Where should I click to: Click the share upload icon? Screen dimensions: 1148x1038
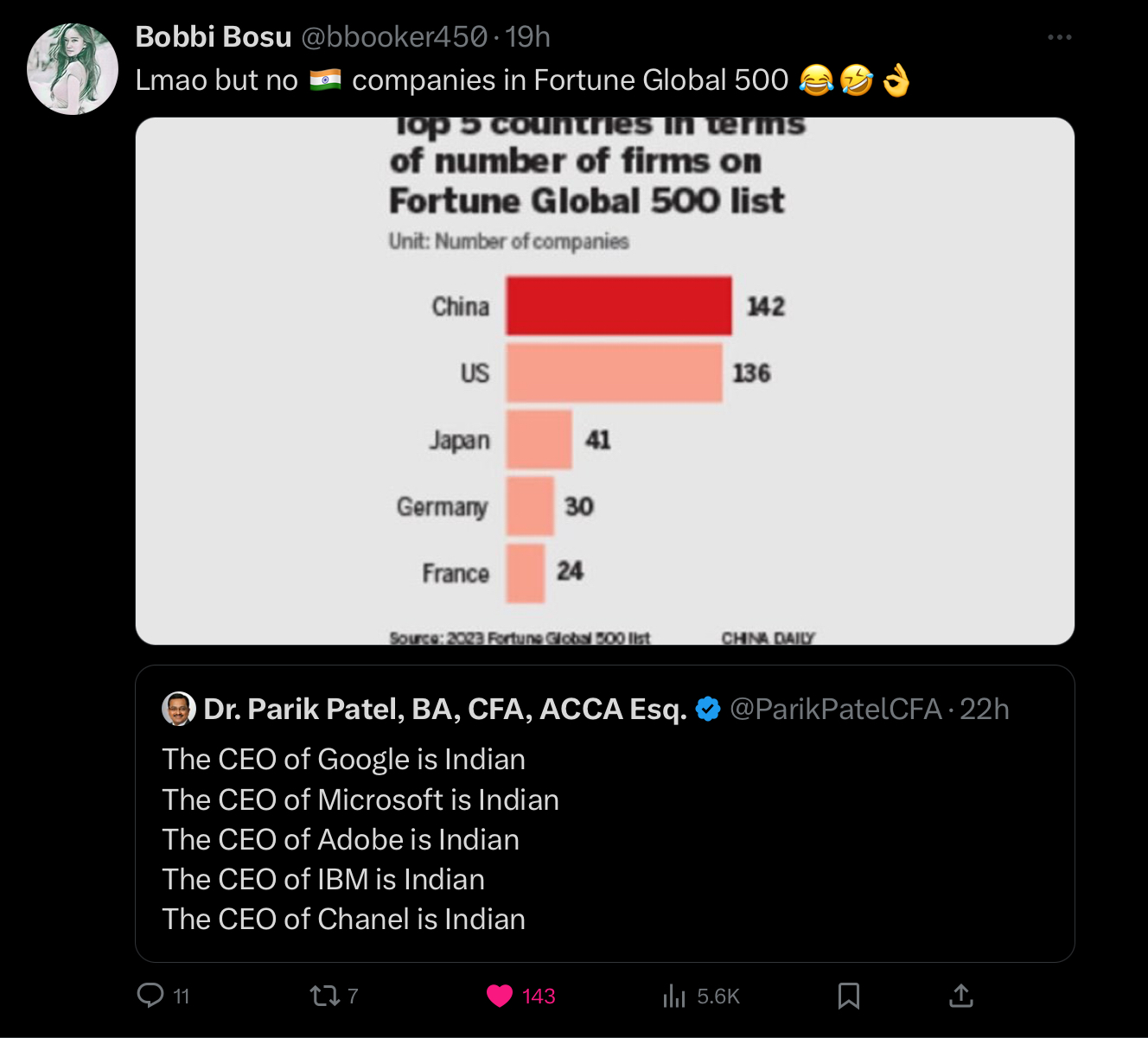tap(960, 996)
